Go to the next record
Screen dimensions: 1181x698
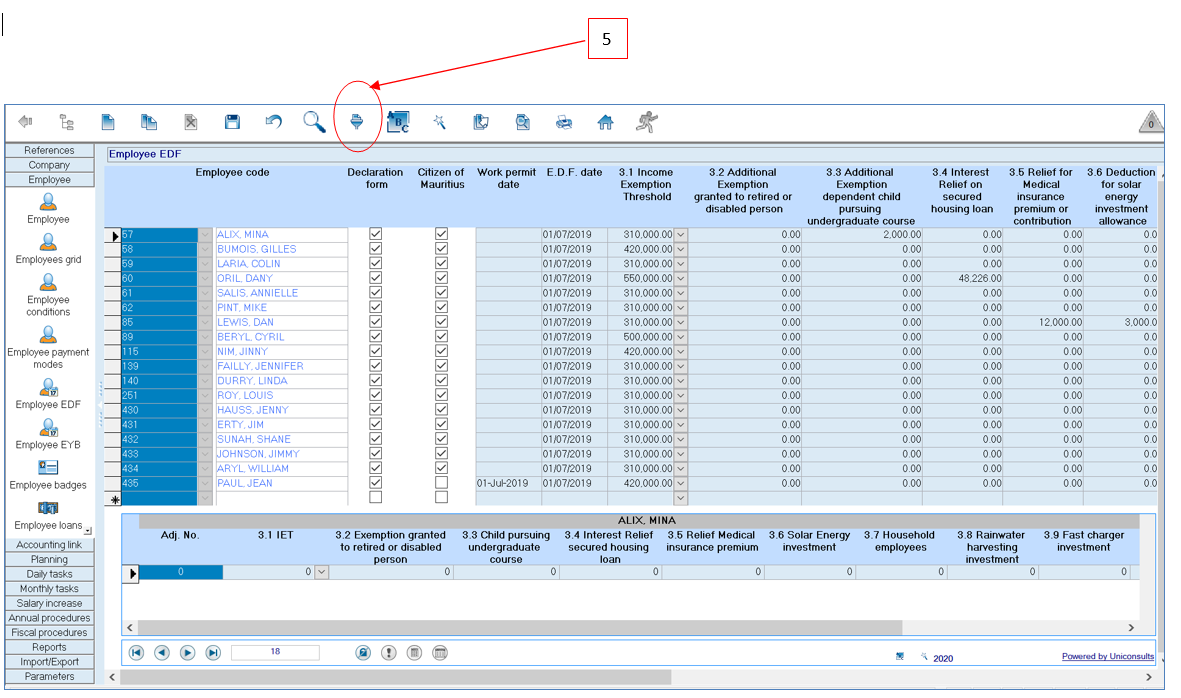tap(188, 653)
